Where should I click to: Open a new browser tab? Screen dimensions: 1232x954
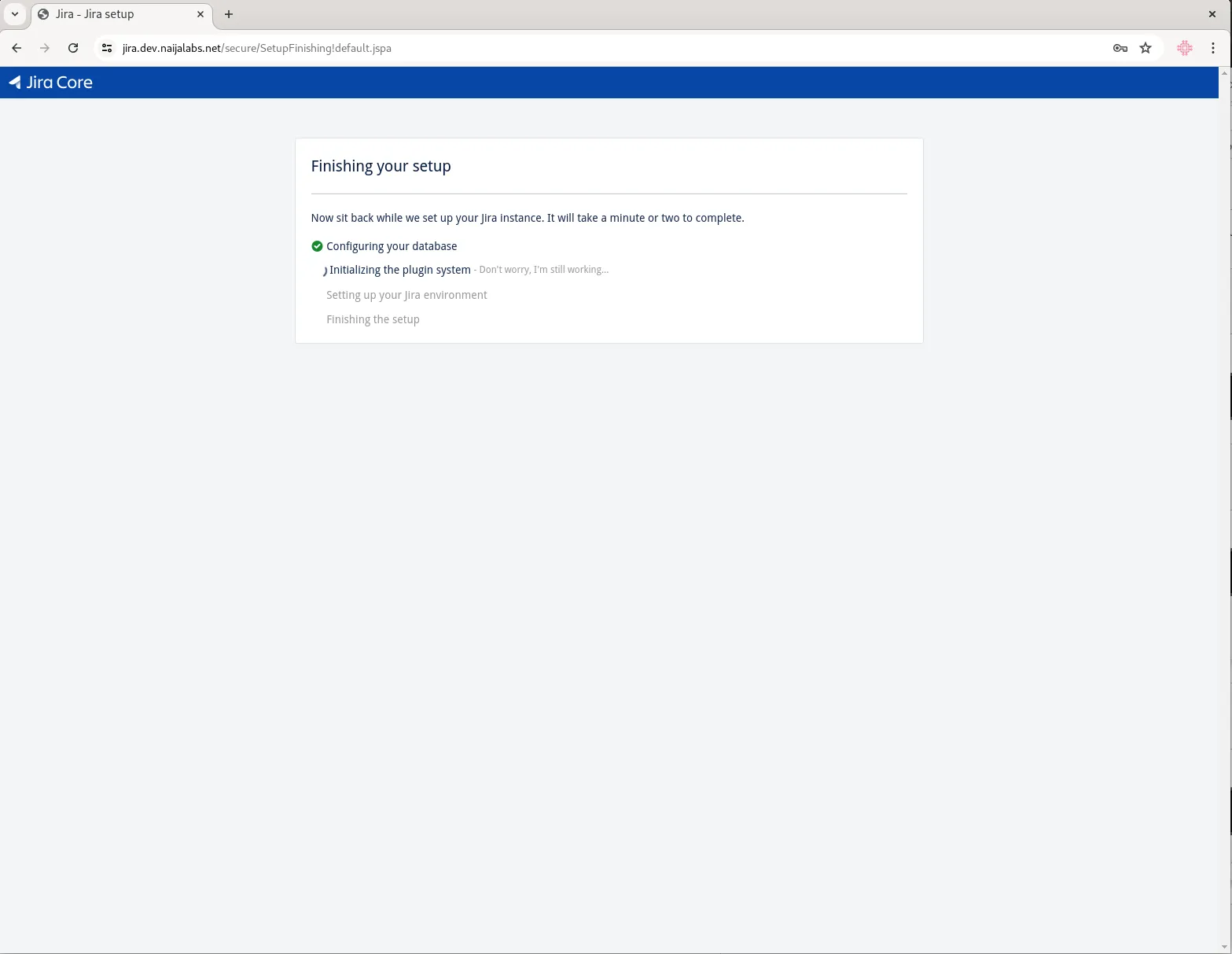click(229, 14)
